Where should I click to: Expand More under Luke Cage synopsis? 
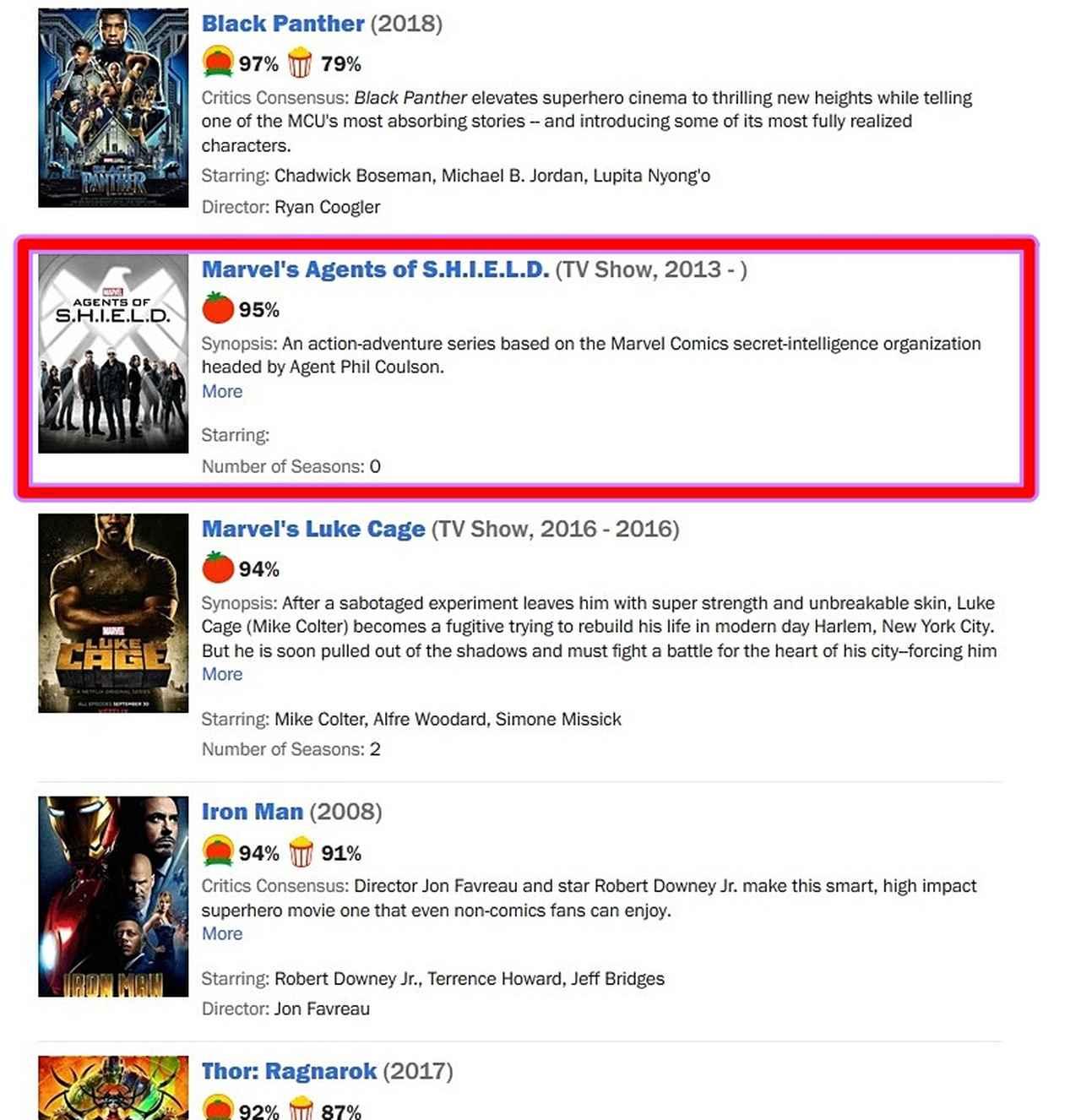pos(222,675)
